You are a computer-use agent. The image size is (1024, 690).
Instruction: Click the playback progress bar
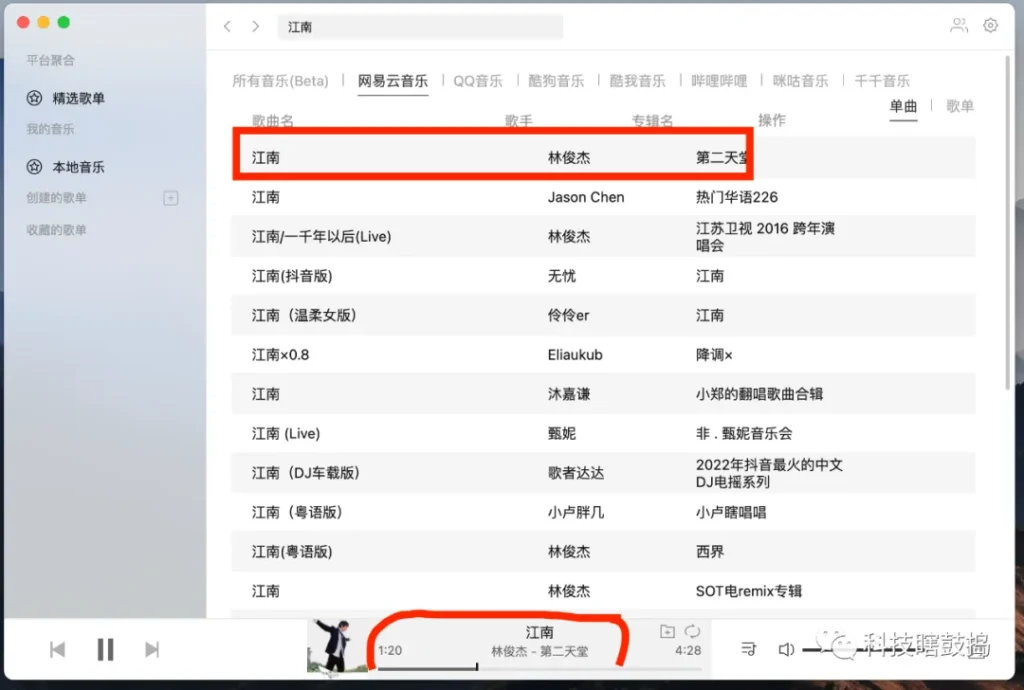(539, 668)
